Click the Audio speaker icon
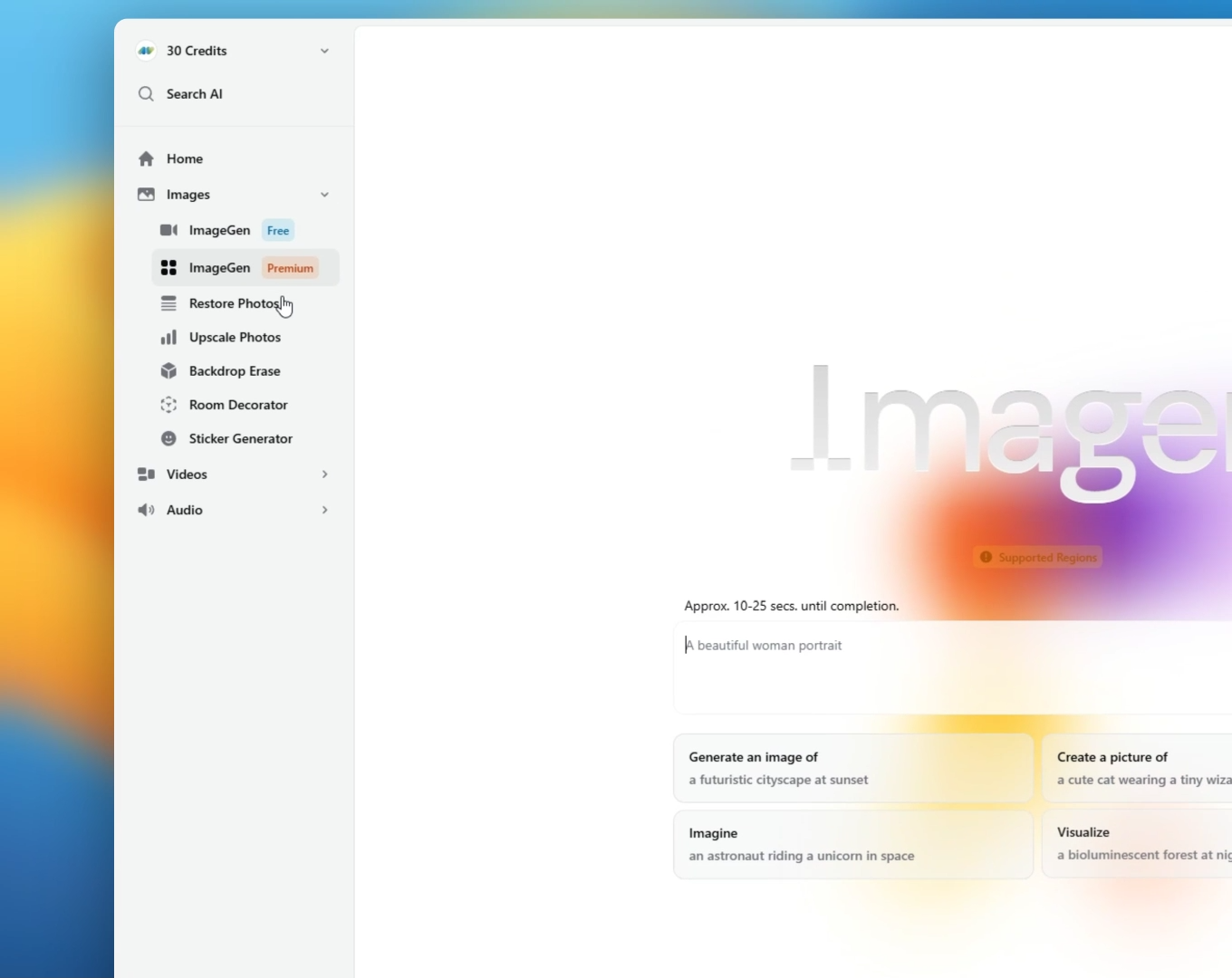This screenshot has height=978, width=1232. click(x=146, y=510)
